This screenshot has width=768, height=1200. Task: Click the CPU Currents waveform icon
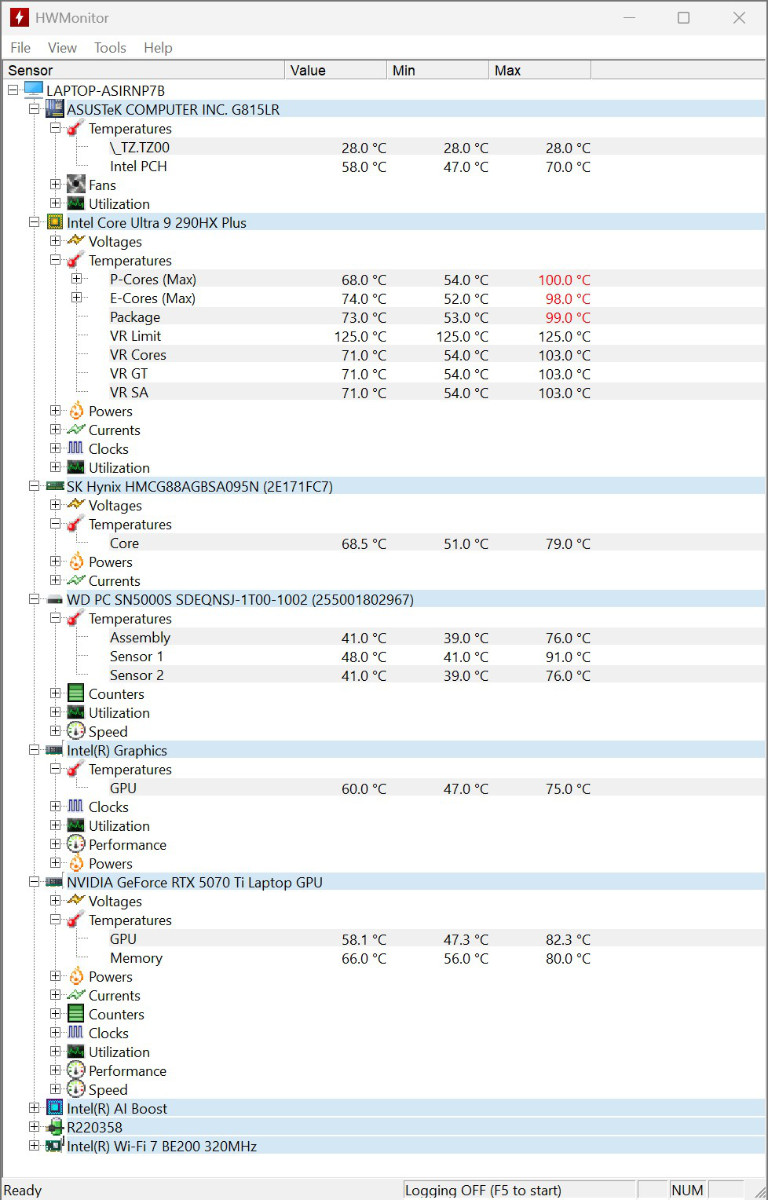coord(76,430)
